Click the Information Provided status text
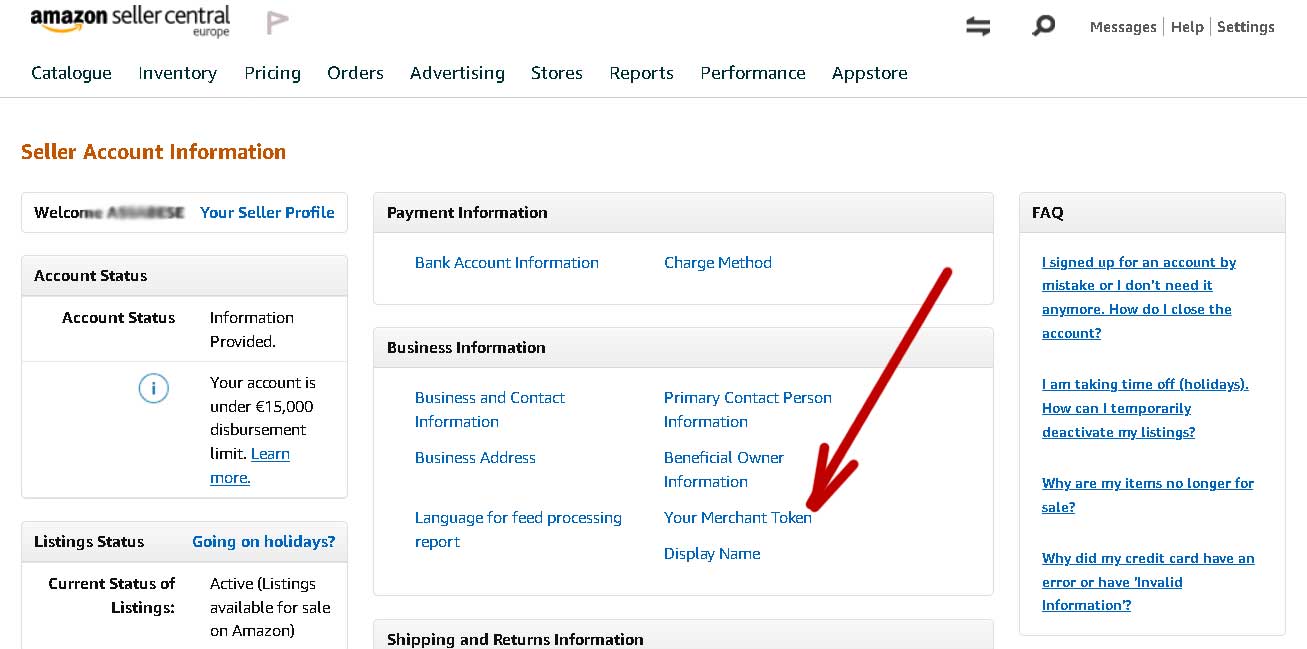Image resolution: width=1307 pixels, height=649 pixels. click(x=252, y=329)
